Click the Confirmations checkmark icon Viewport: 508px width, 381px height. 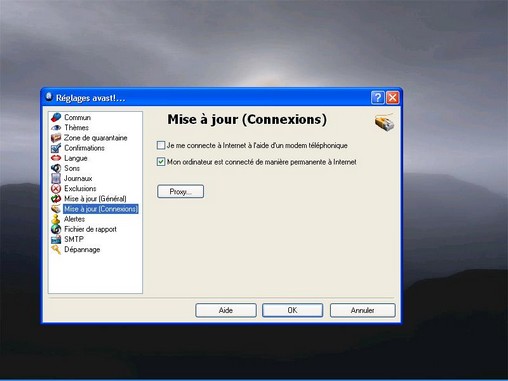pyautogui.click(x=56, y=148)
